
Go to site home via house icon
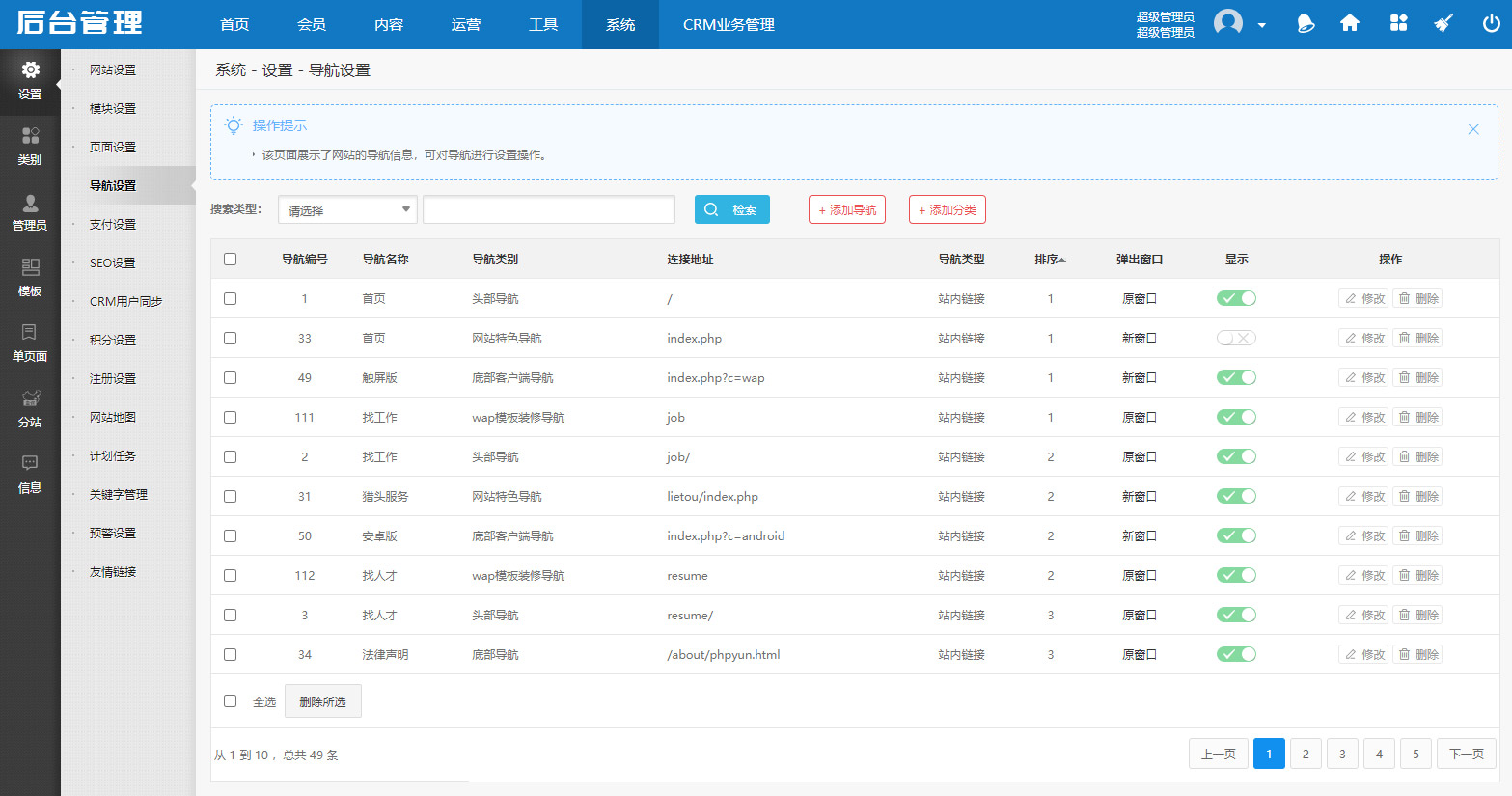click(x=1350, y=23)
